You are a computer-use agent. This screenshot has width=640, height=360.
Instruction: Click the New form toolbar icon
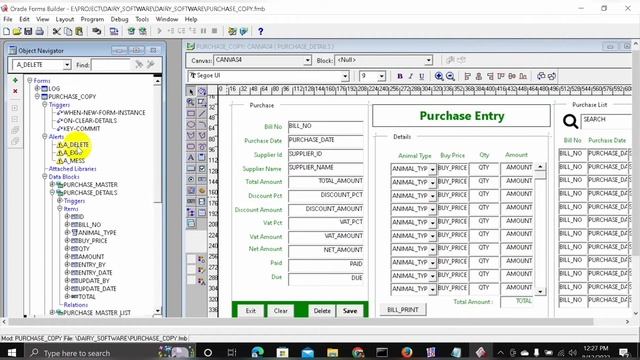[7, 31]
